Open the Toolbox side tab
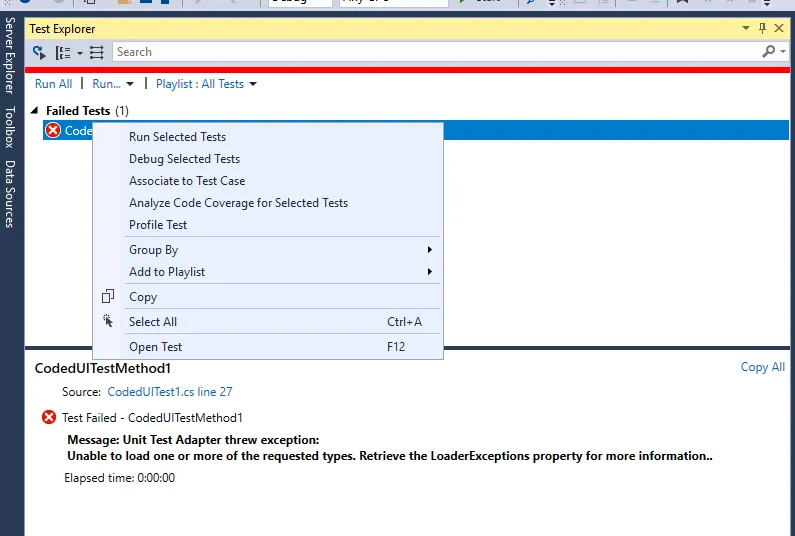 point(10,127)
